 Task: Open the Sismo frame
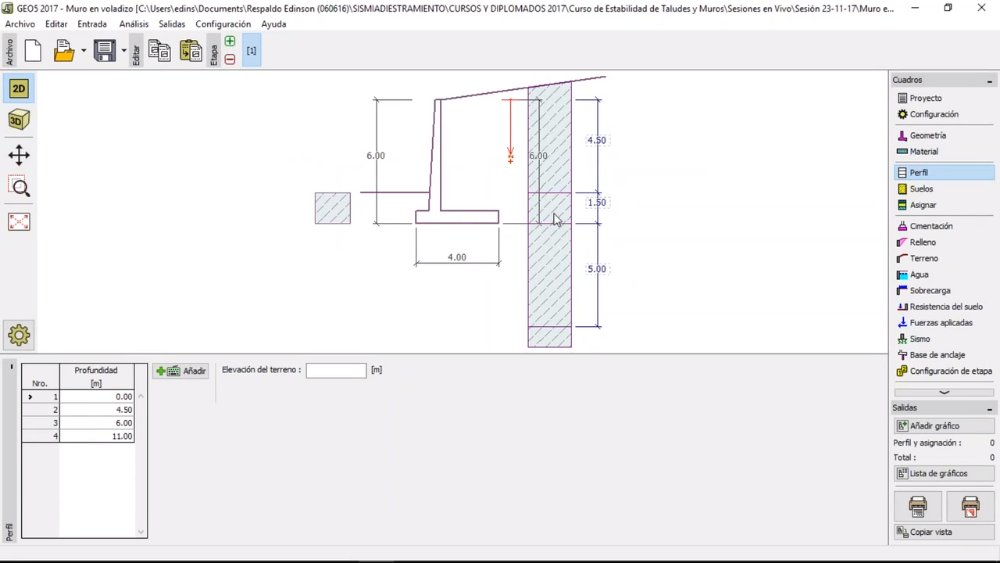coord(943,339)
